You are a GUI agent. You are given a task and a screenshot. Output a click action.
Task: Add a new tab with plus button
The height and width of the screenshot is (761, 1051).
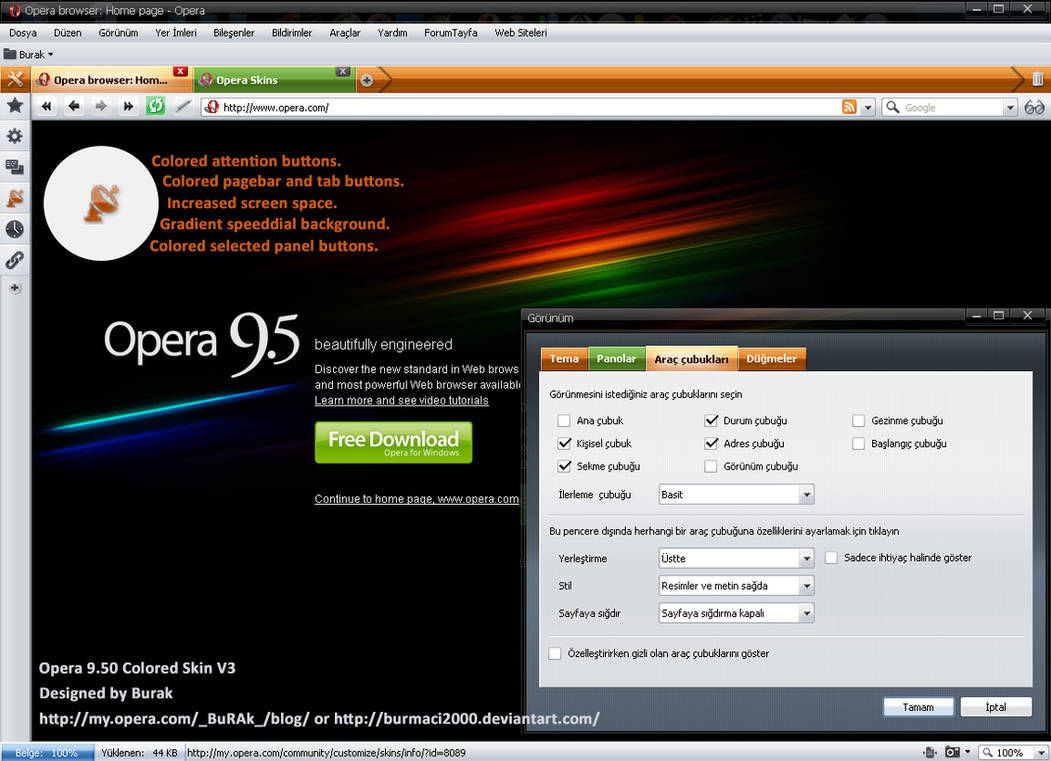tap(367, 80)
